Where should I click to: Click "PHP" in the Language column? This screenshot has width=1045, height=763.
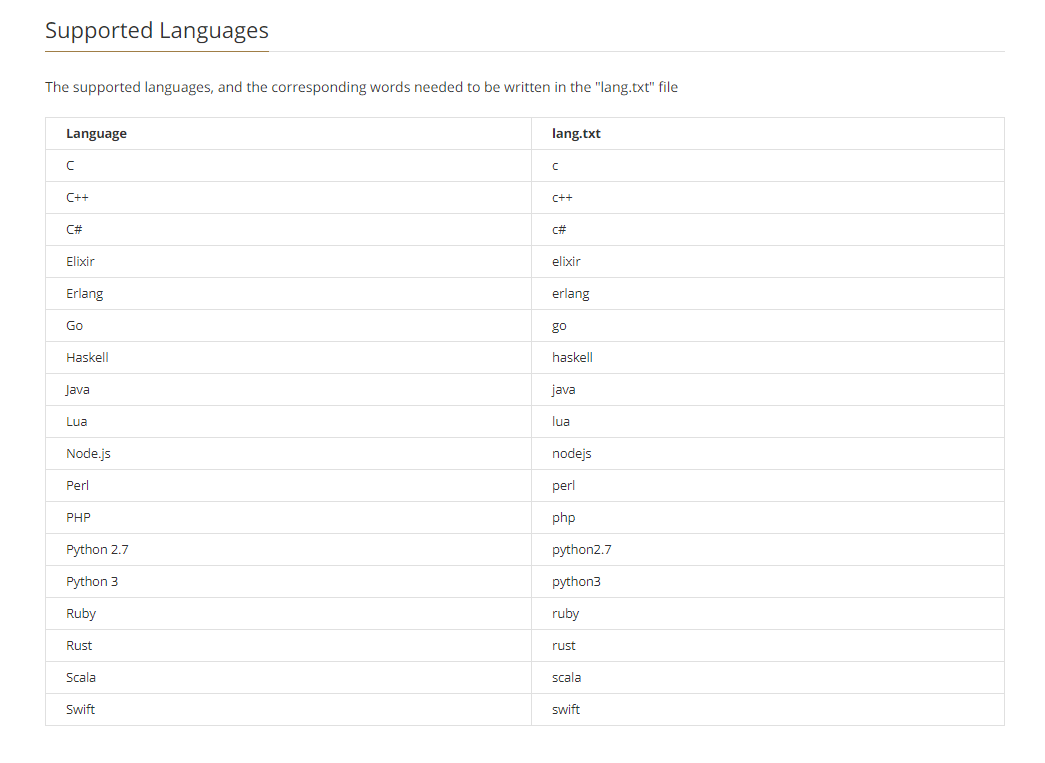coord(78,518)
